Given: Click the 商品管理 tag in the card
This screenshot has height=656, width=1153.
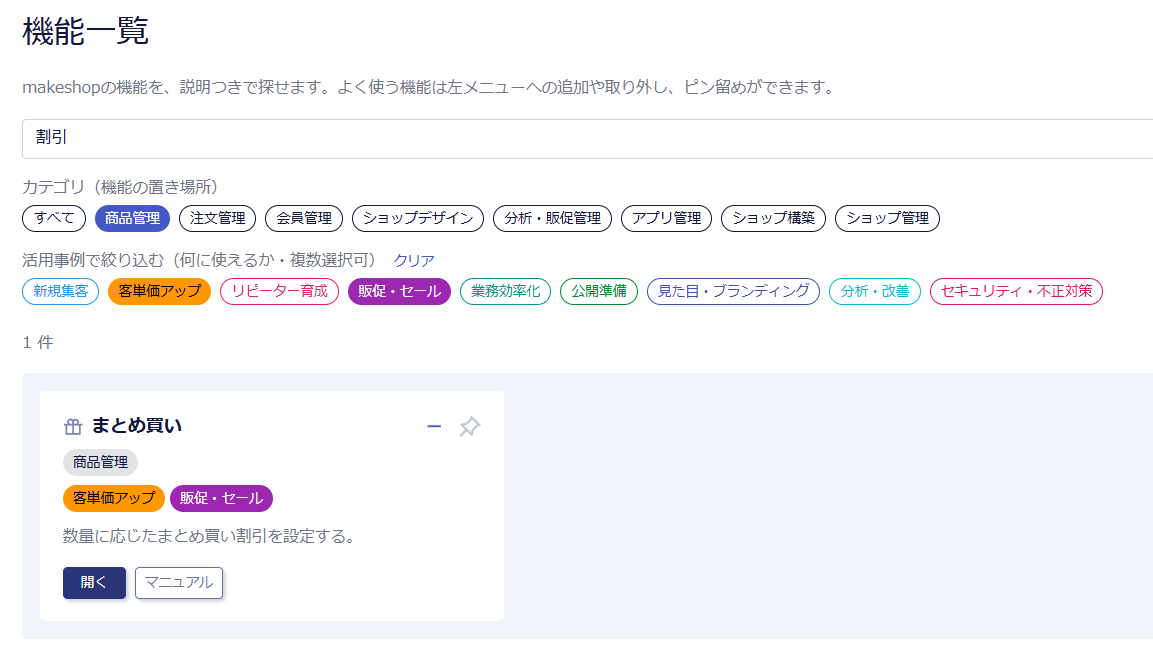Looking at the screenshot, I should (x=100, y=462).
